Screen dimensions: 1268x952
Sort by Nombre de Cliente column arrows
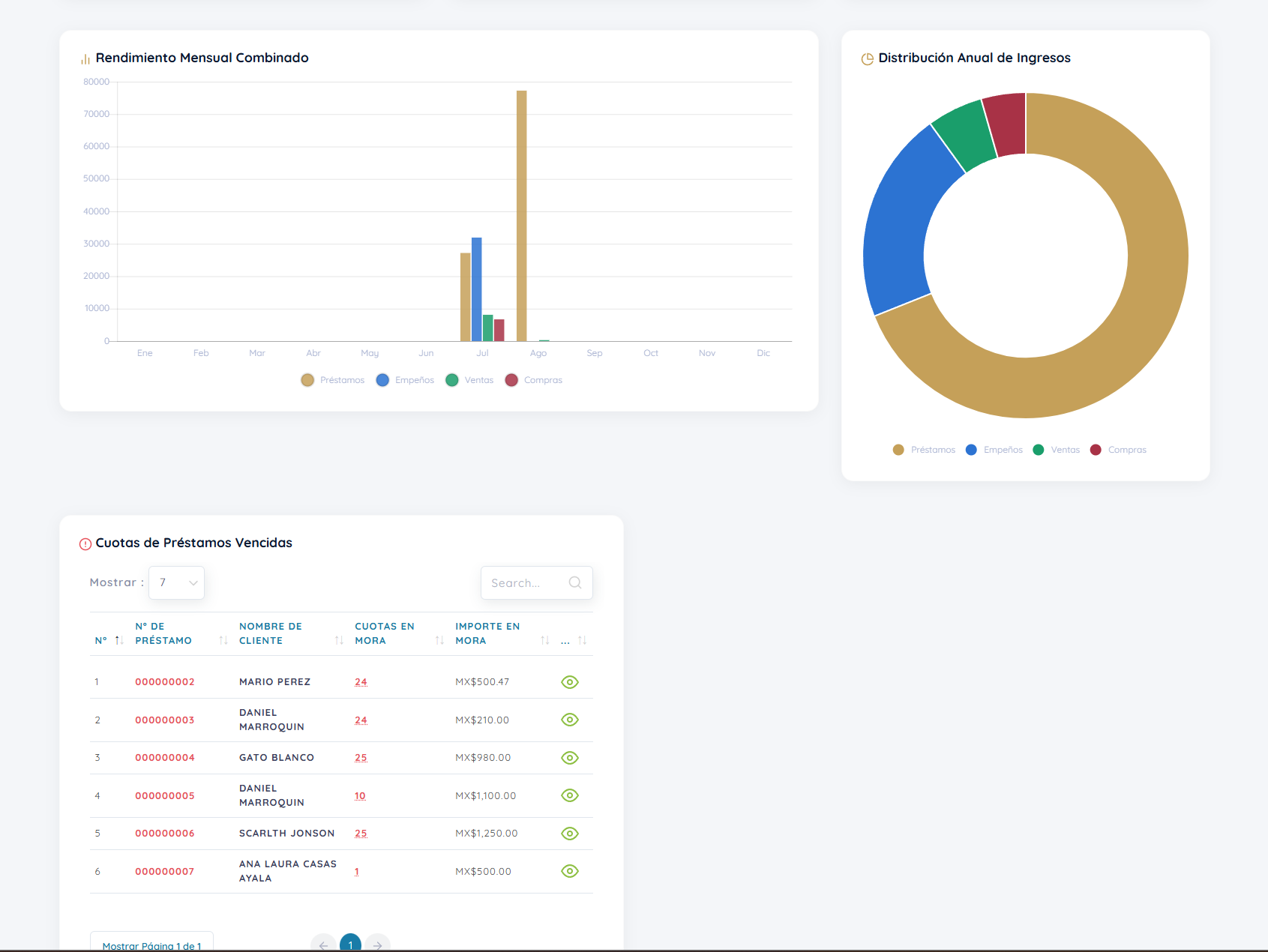339,640
